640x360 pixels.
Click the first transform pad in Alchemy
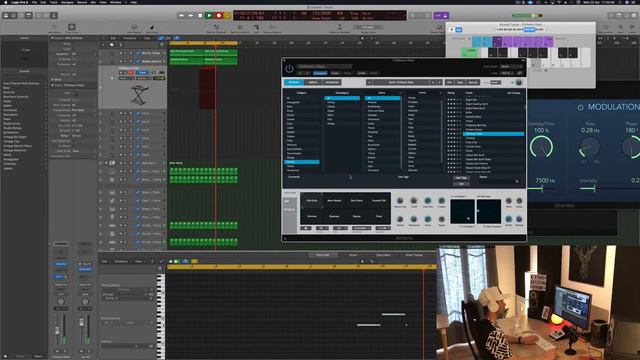312,200
